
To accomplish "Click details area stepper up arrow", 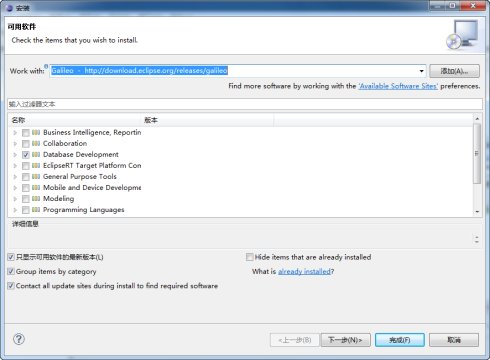I will [x=477, y=237].
